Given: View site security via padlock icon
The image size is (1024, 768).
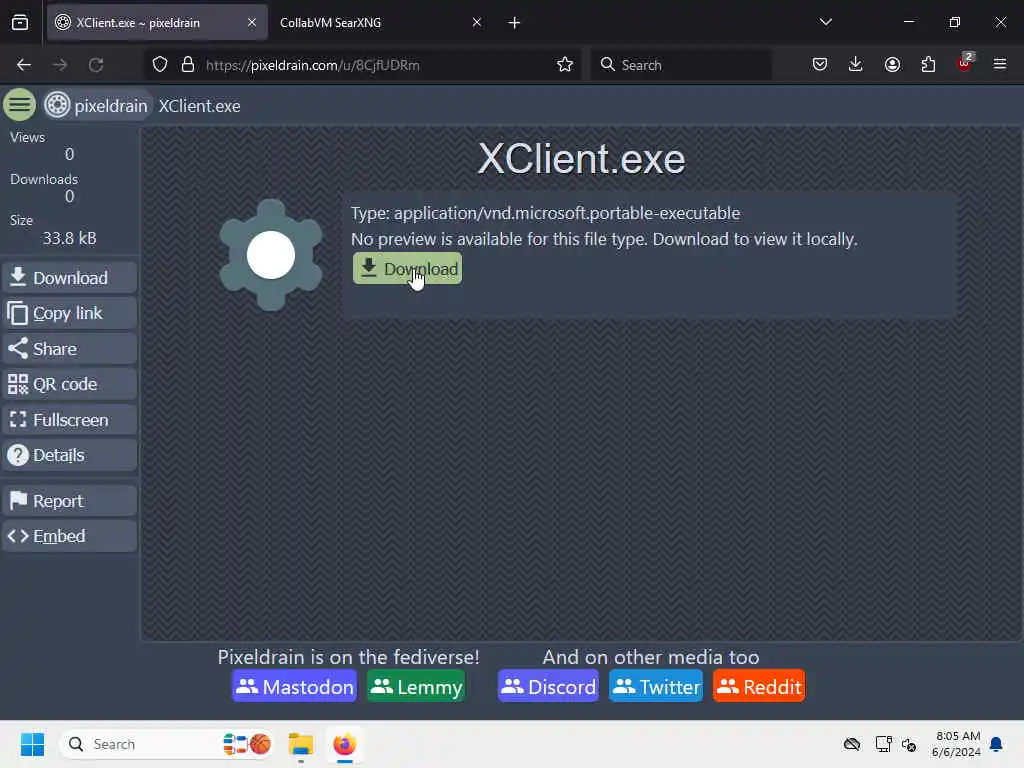Looking at the screenshot, I should point(188,65).
